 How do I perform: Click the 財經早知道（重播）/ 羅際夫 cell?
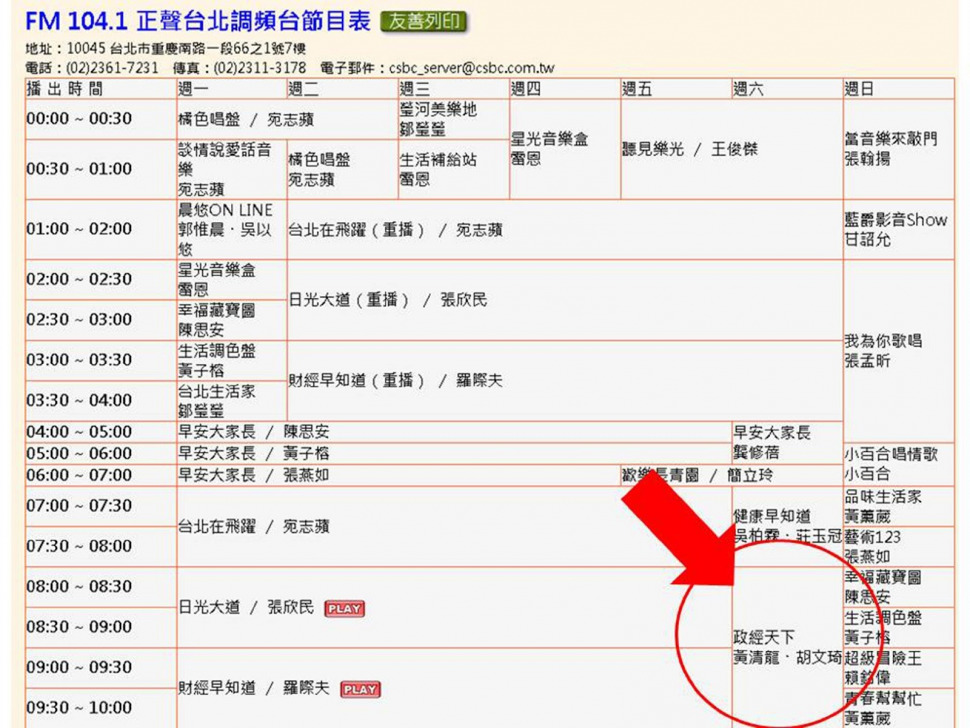point(565,380)
